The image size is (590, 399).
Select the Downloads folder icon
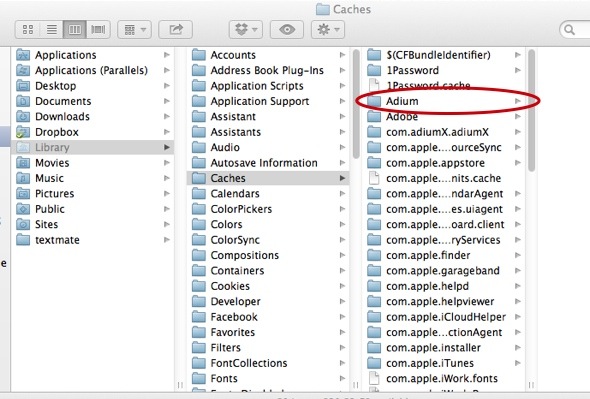coord(23,117)
